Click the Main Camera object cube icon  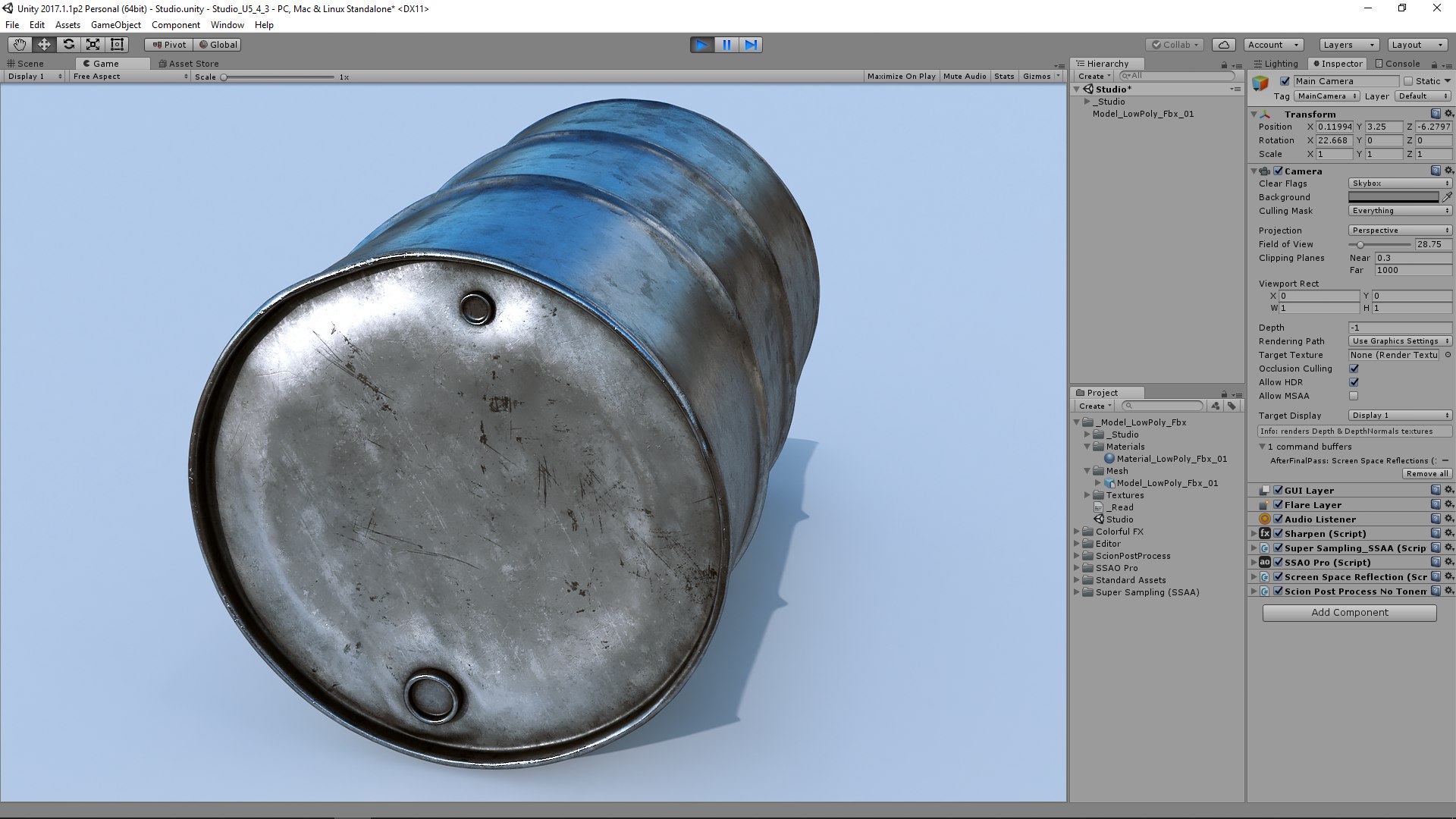tap(1260, 83)
